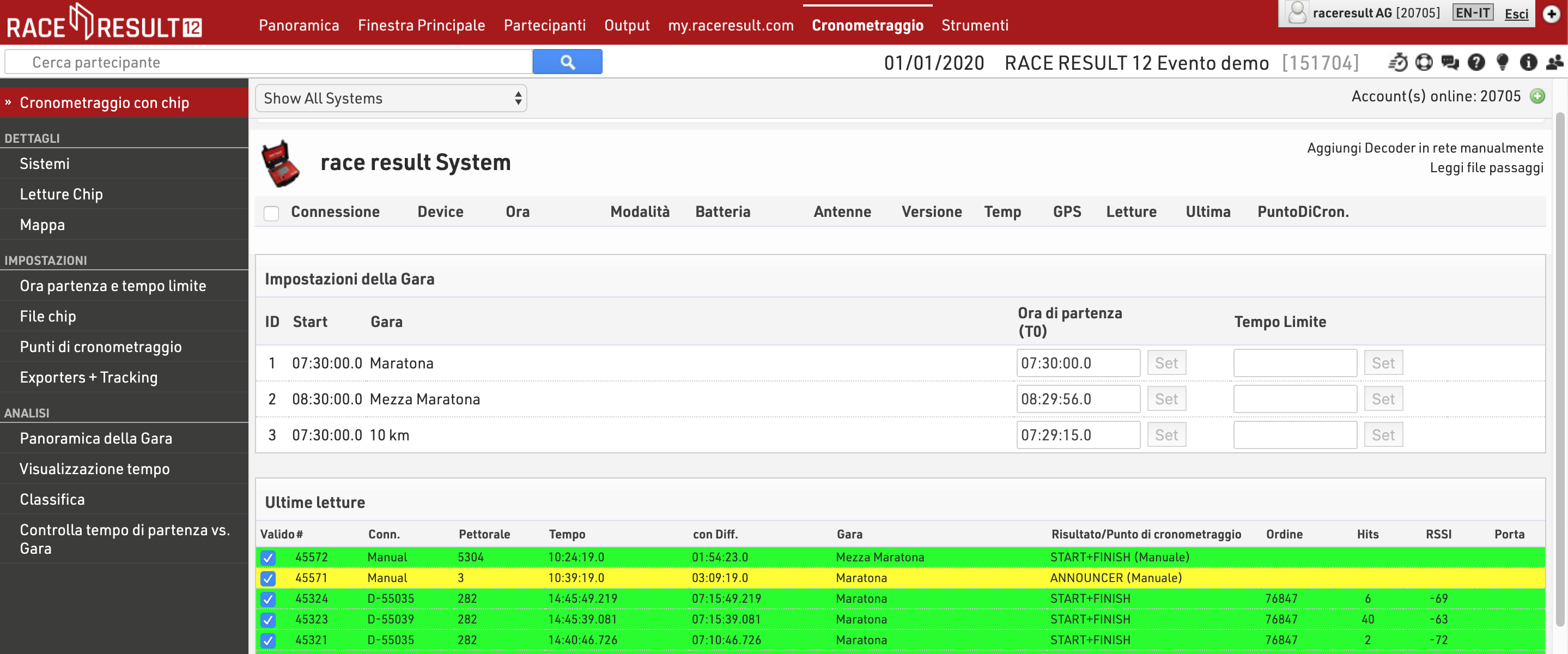Screen dimensions: 1568x654
Task: Open Cronometraggio con chip sidebar item
Action: pyautogui.click(x=124, y=102)
